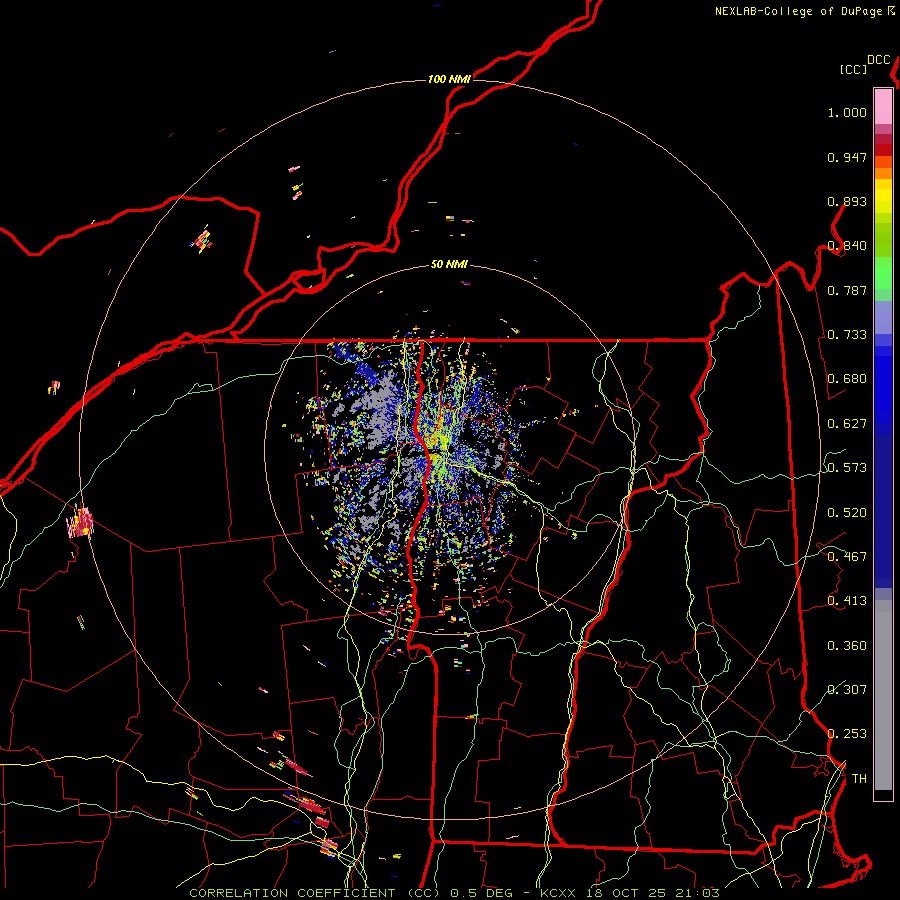Pick the gray segment at the bottom of the color bar
Image resolution: width=900 pixels, height=900 pixels.
(x=883, y=695)
